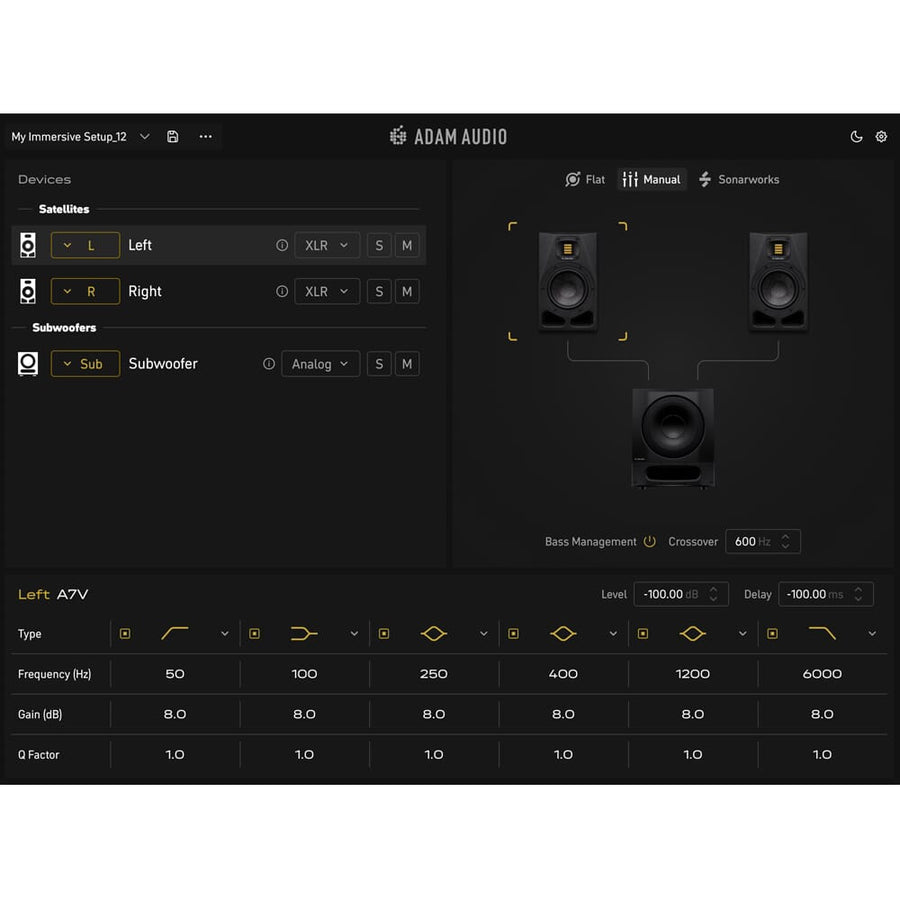Click the Subwoofer device icon
The width and height of the screenshot is (900, 900).
[x=28, y=364]
